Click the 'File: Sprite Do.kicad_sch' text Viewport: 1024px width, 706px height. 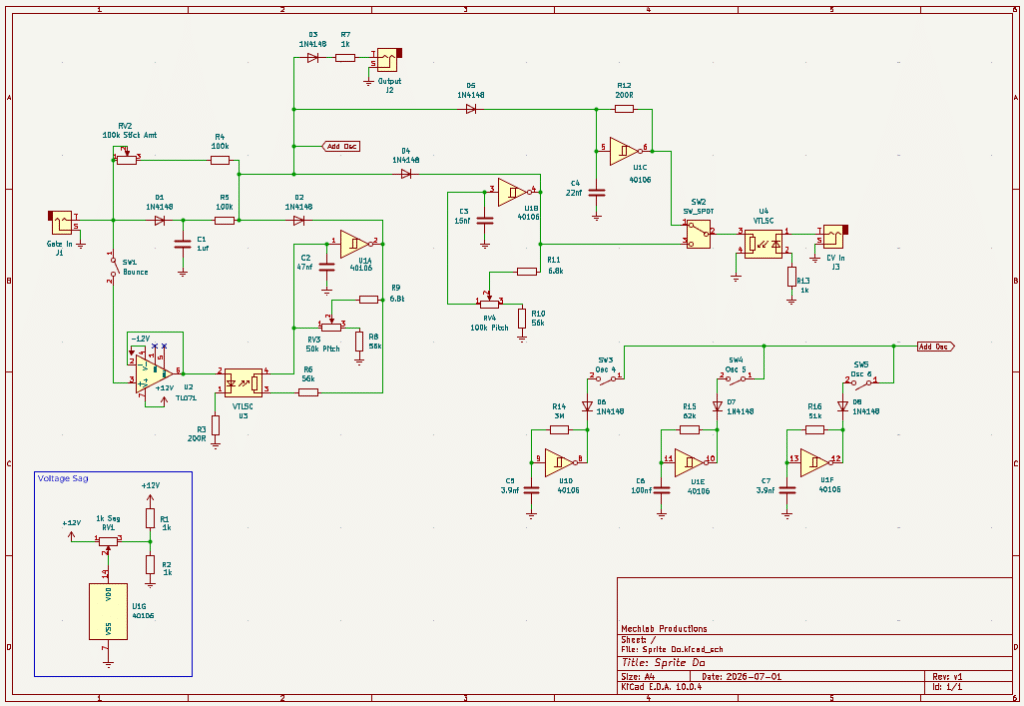[x=672, y=649]
